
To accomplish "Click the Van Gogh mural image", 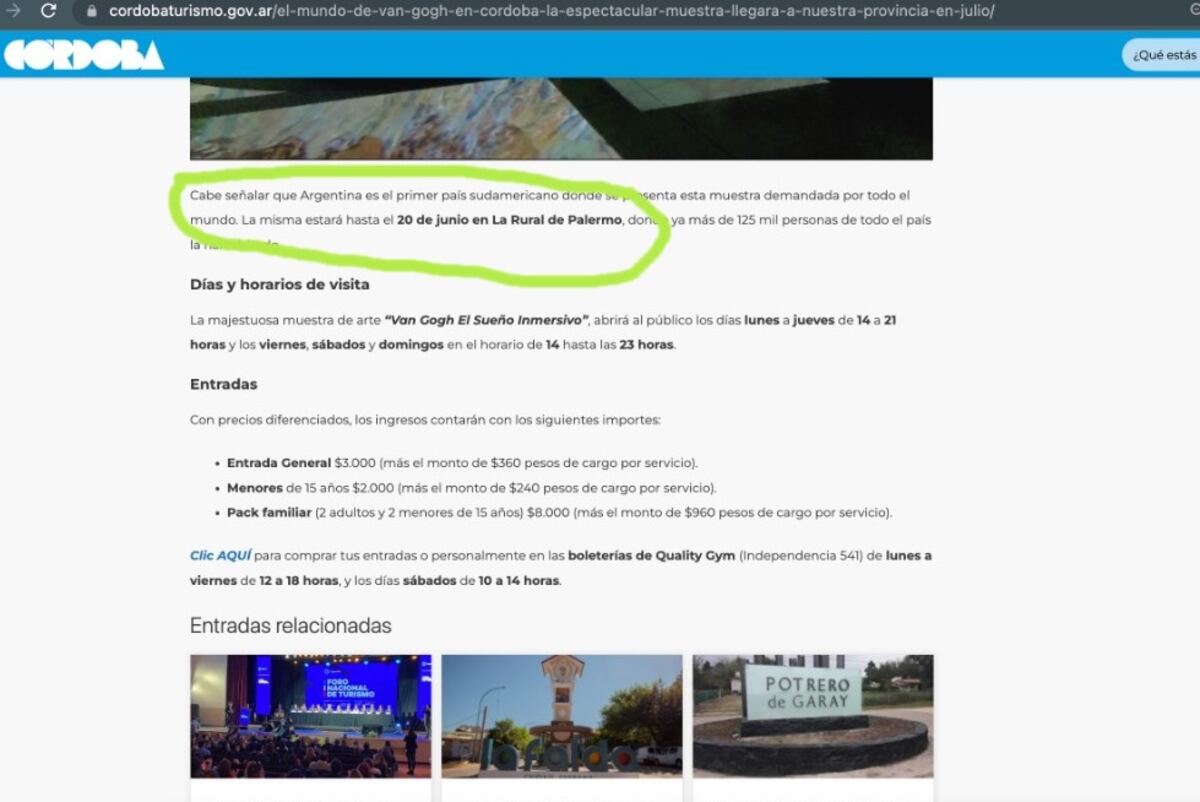I will click(561, 118).
